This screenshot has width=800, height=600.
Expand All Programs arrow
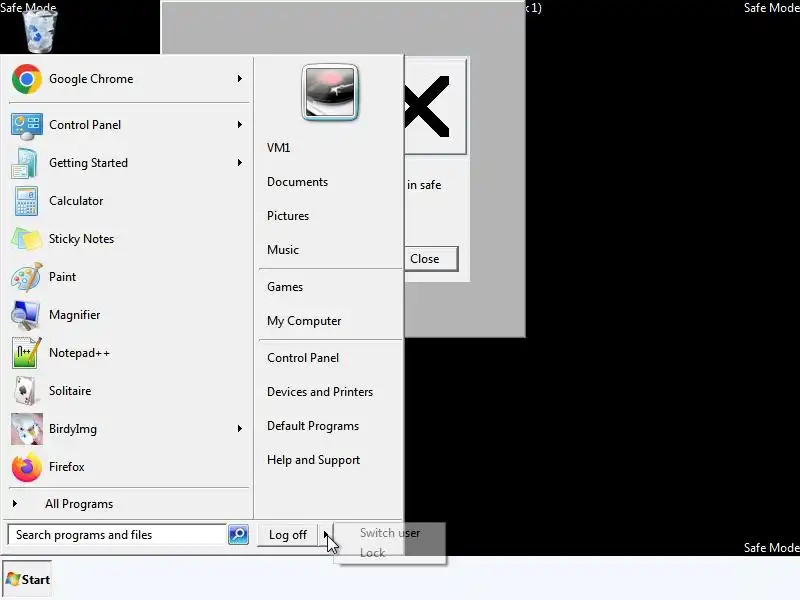(x=15, y=504)
